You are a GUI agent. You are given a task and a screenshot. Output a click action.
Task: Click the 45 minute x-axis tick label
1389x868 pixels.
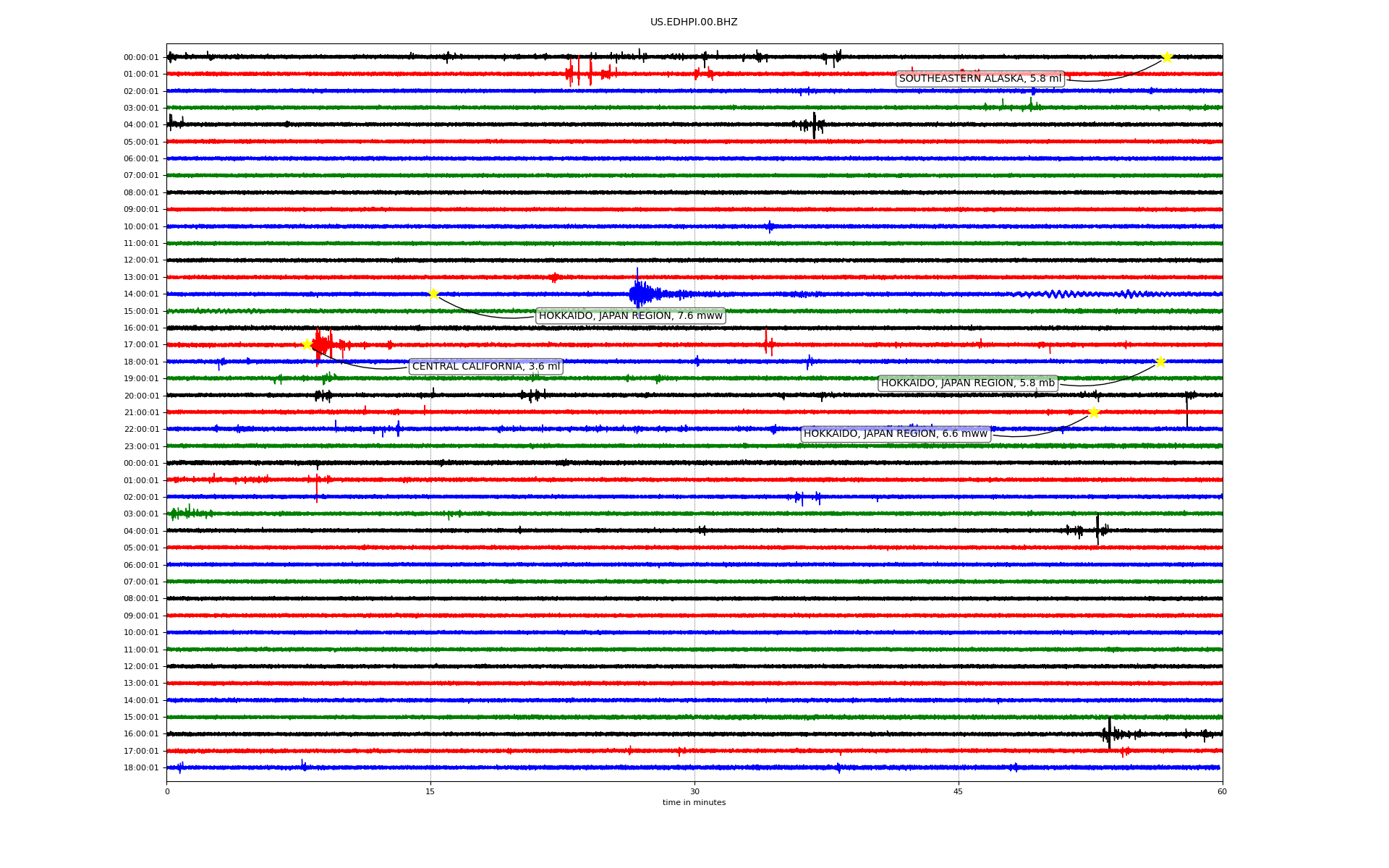pyautogui.click(x=959, y=791)
